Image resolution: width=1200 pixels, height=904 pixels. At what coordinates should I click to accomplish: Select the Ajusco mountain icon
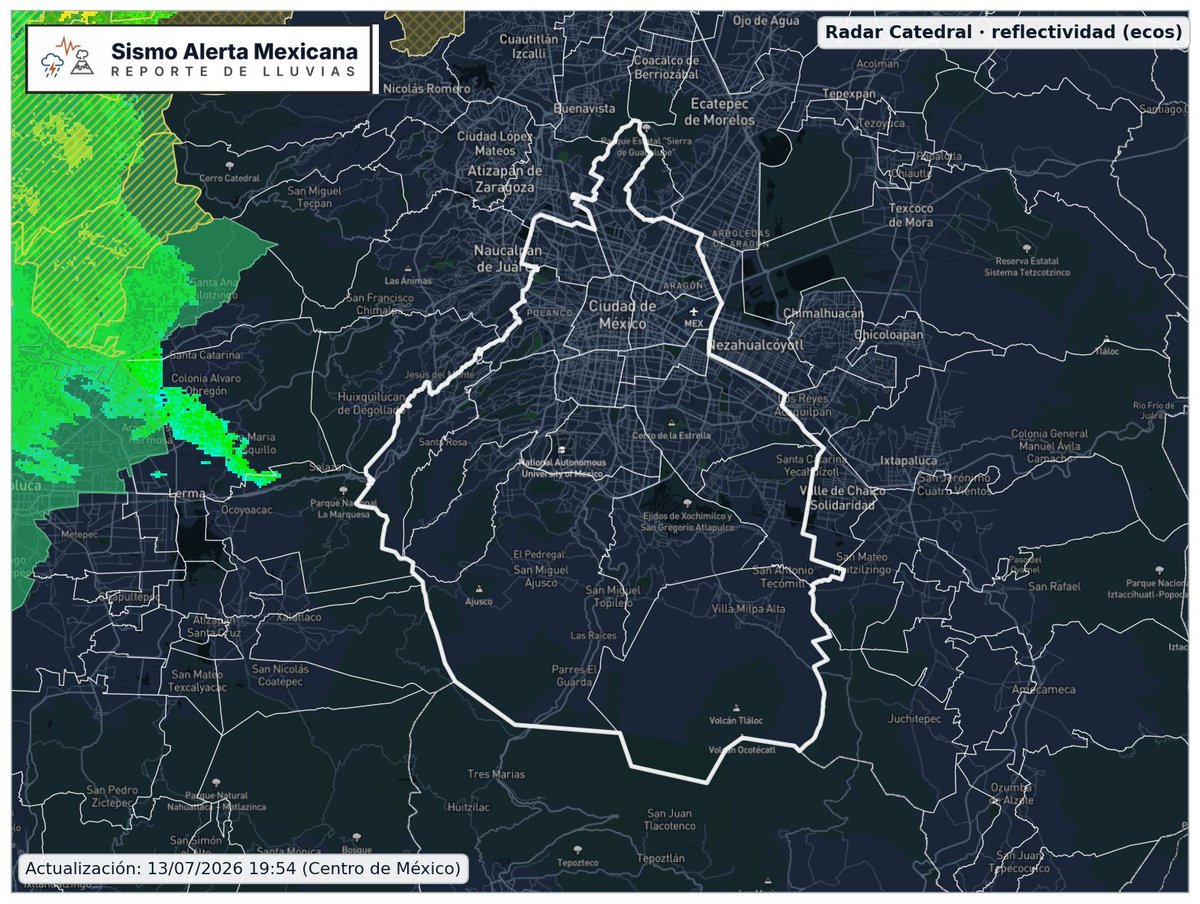(x=480, y=589)
